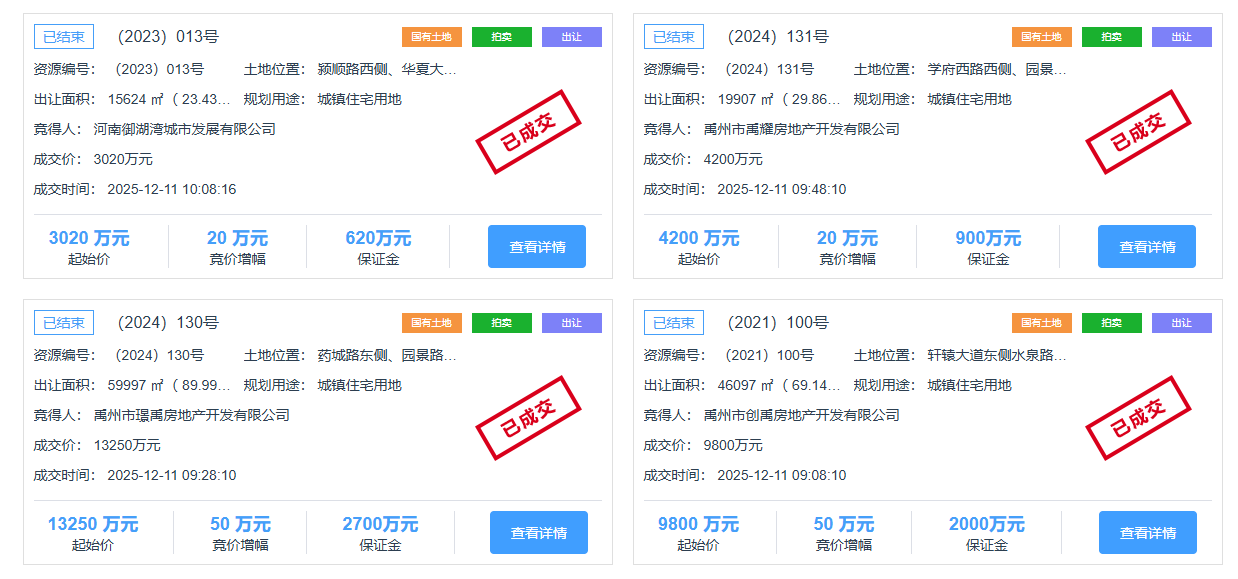Viewport: 1238px width, 579px height.
Task: Click purple 出让 tag on (2023) 013号 card
Action: [571, 37]
